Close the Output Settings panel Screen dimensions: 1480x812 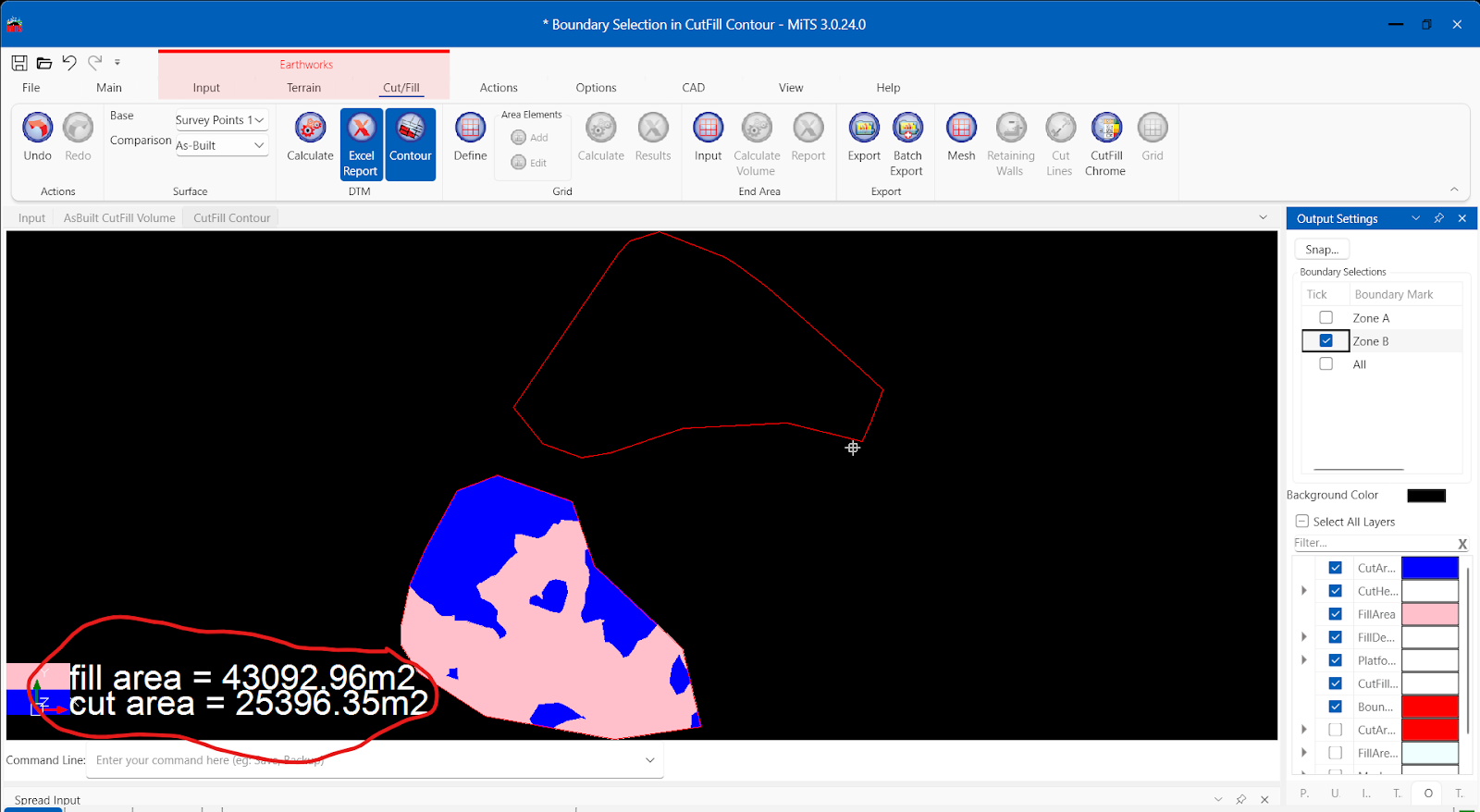pos(1462,218)
